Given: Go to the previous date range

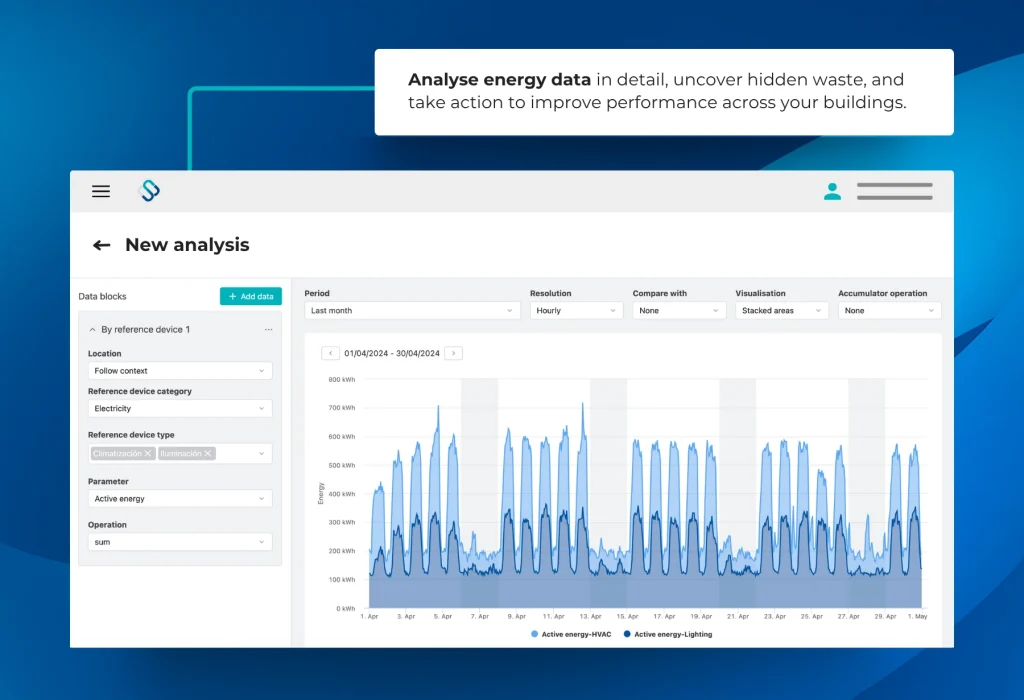Looking at the screenshot, I should pos(330,353).
